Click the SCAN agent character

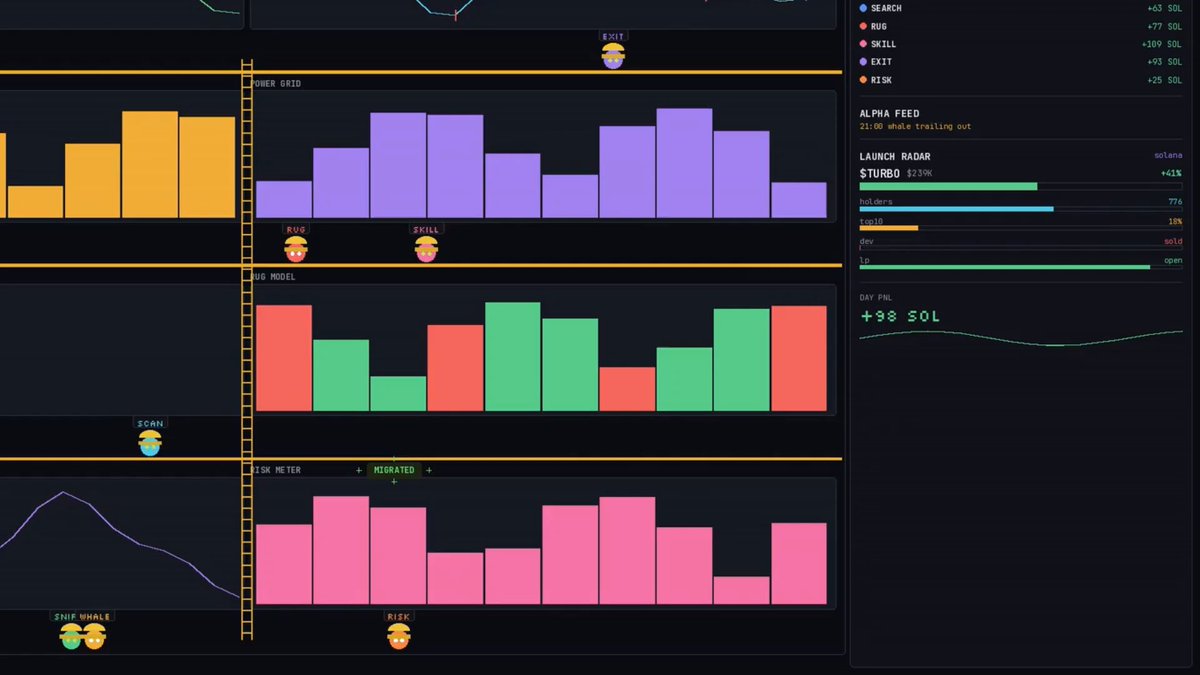(x=150, y=443)
